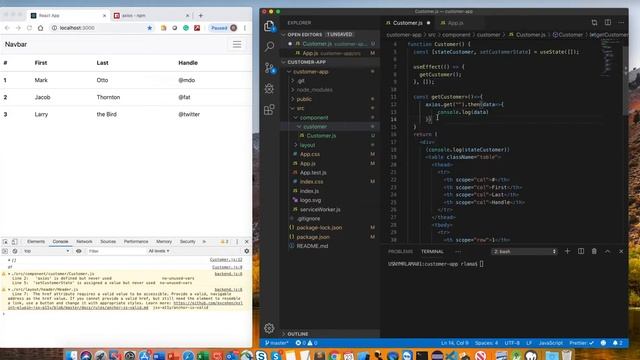Image resolution: width=640 pixels, height=360 pixels.
Task: Open a new Chrome tab
Action: tap(200, 16)
